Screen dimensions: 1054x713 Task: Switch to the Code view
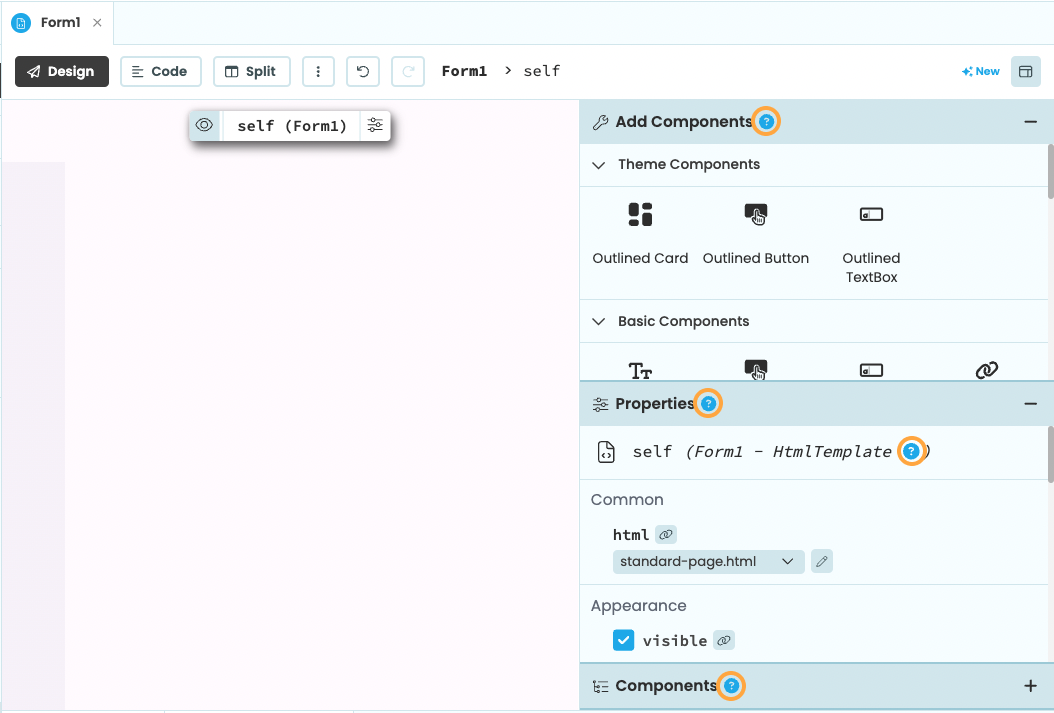(160, 71)
